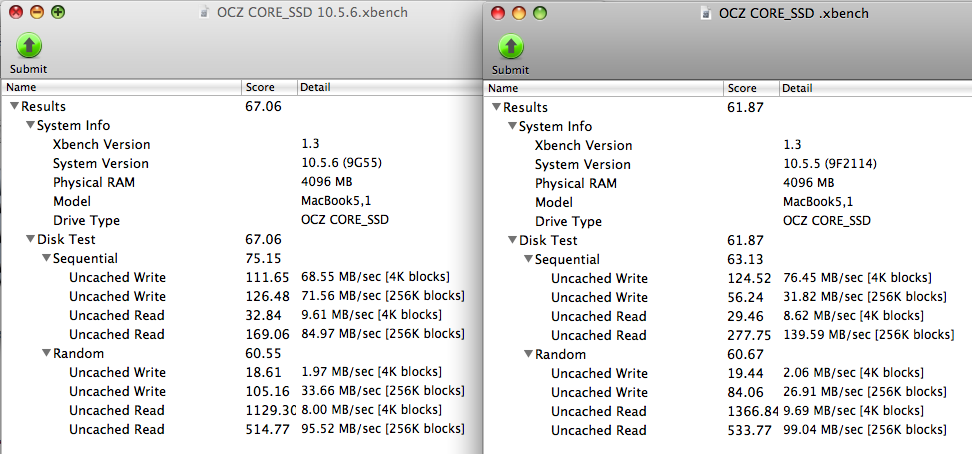This screenshot has height=454, width=972.
Task: Click document icon in left window title
Action: pyautogui.click(x=205, y=12)
